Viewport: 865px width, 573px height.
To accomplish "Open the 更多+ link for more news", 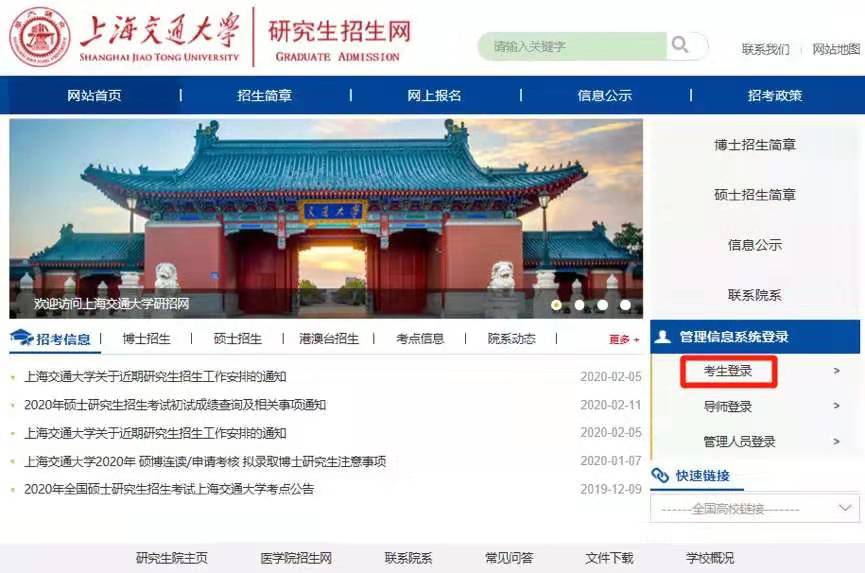I will coord(624,340).
